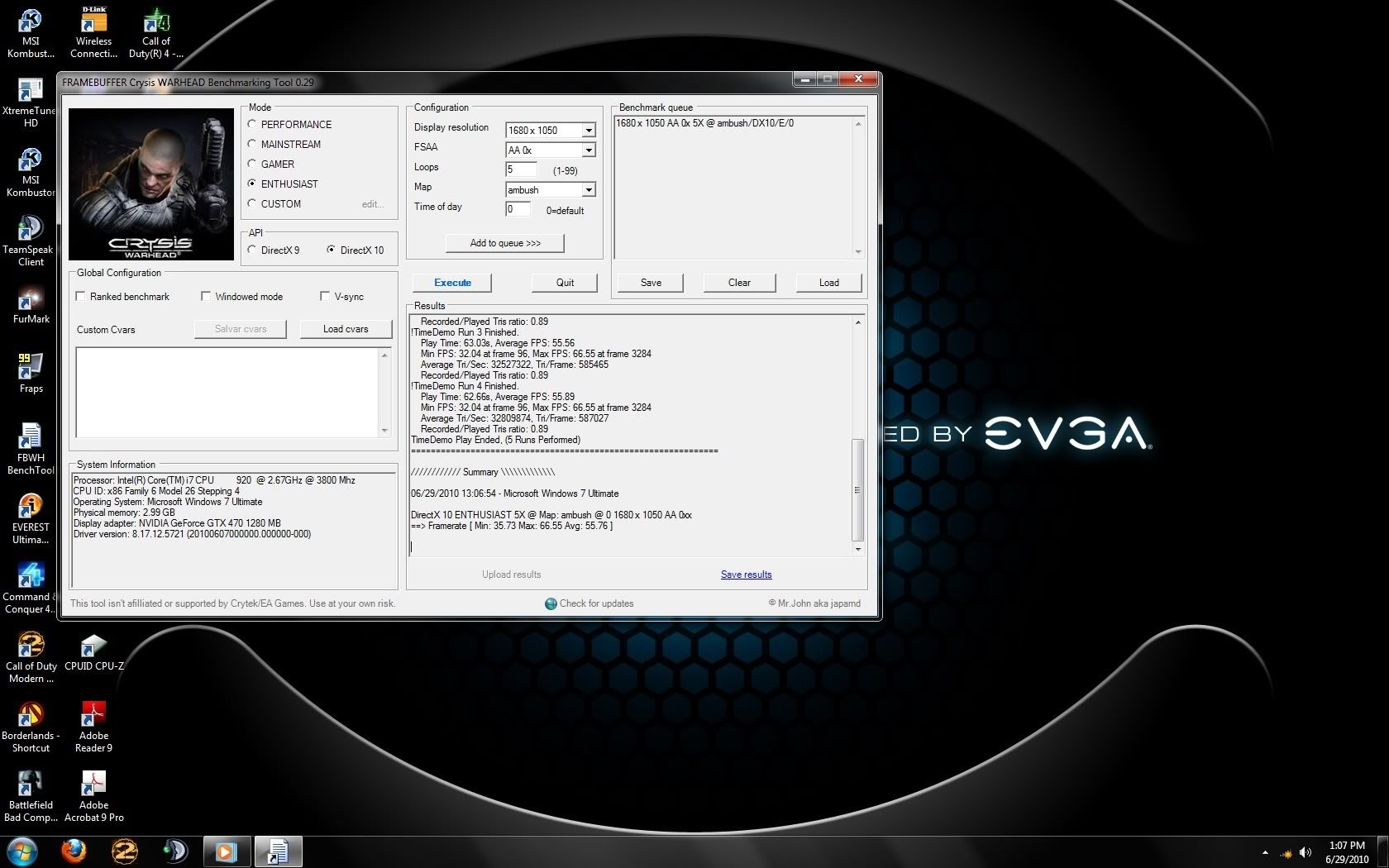Open the D-Link Wireless Connection icon
Image resolution: width=1389 pixels, height=868 pixels.
pyautogui.click(x=93, y=33)
